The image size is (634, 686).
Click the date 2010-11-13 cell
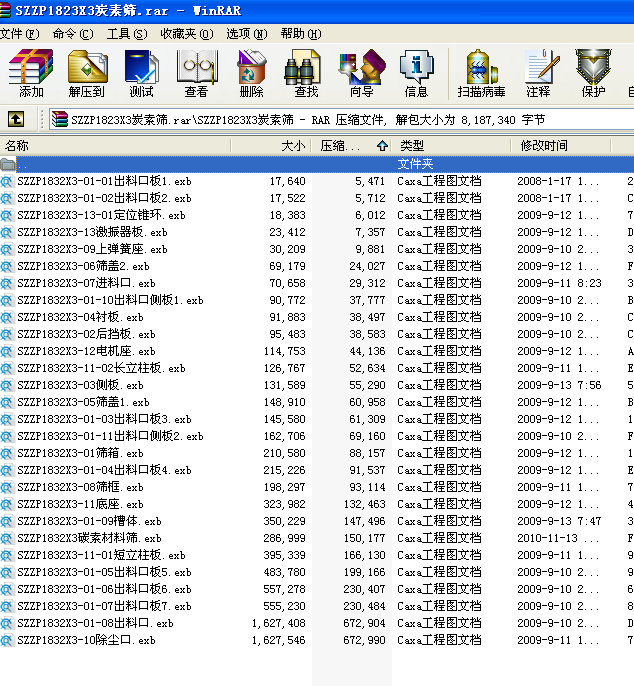click(557, 539)
